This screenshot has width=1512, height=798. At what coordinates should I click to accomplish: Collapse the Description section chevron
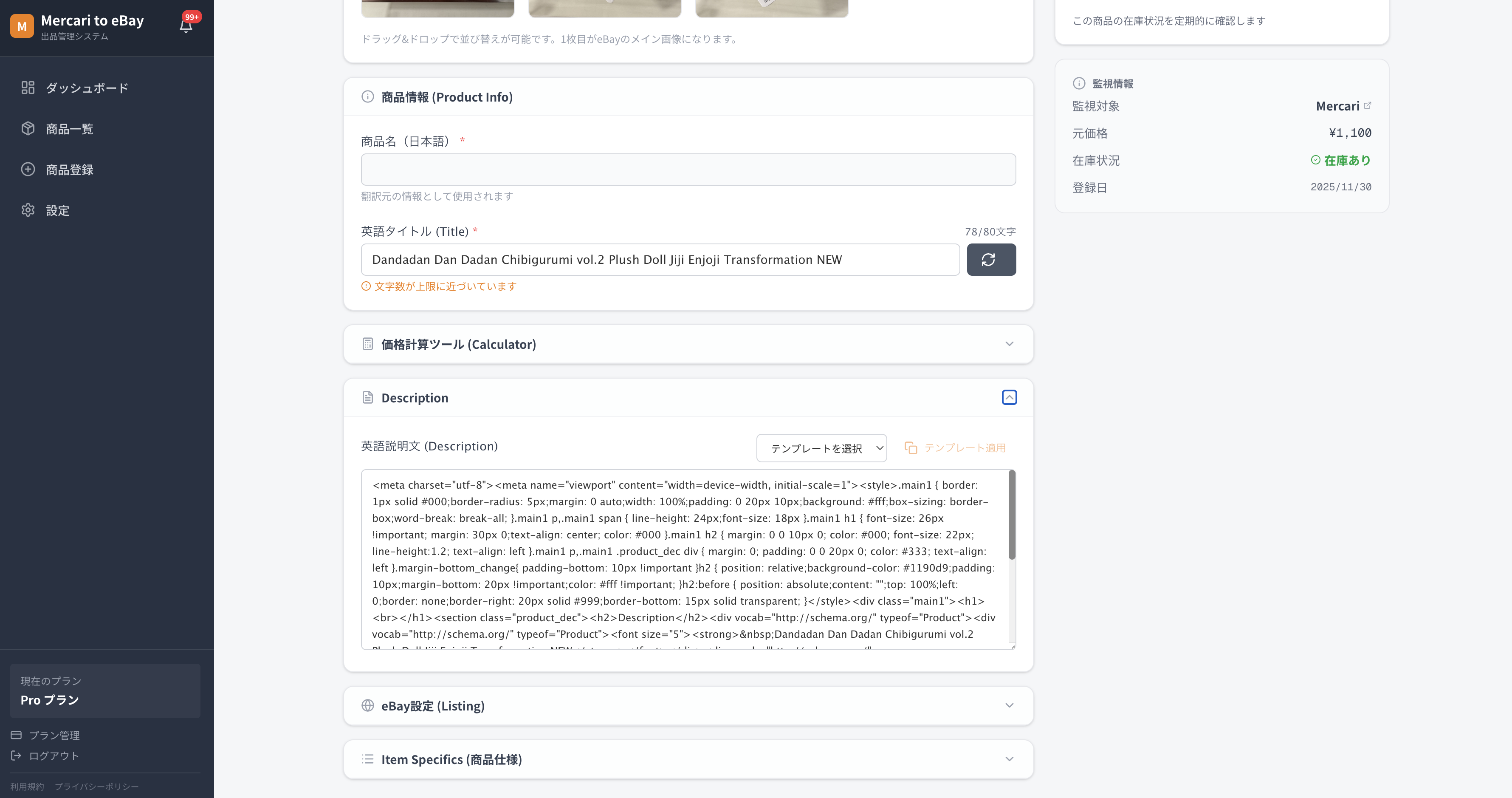[x=1009, y=398]
